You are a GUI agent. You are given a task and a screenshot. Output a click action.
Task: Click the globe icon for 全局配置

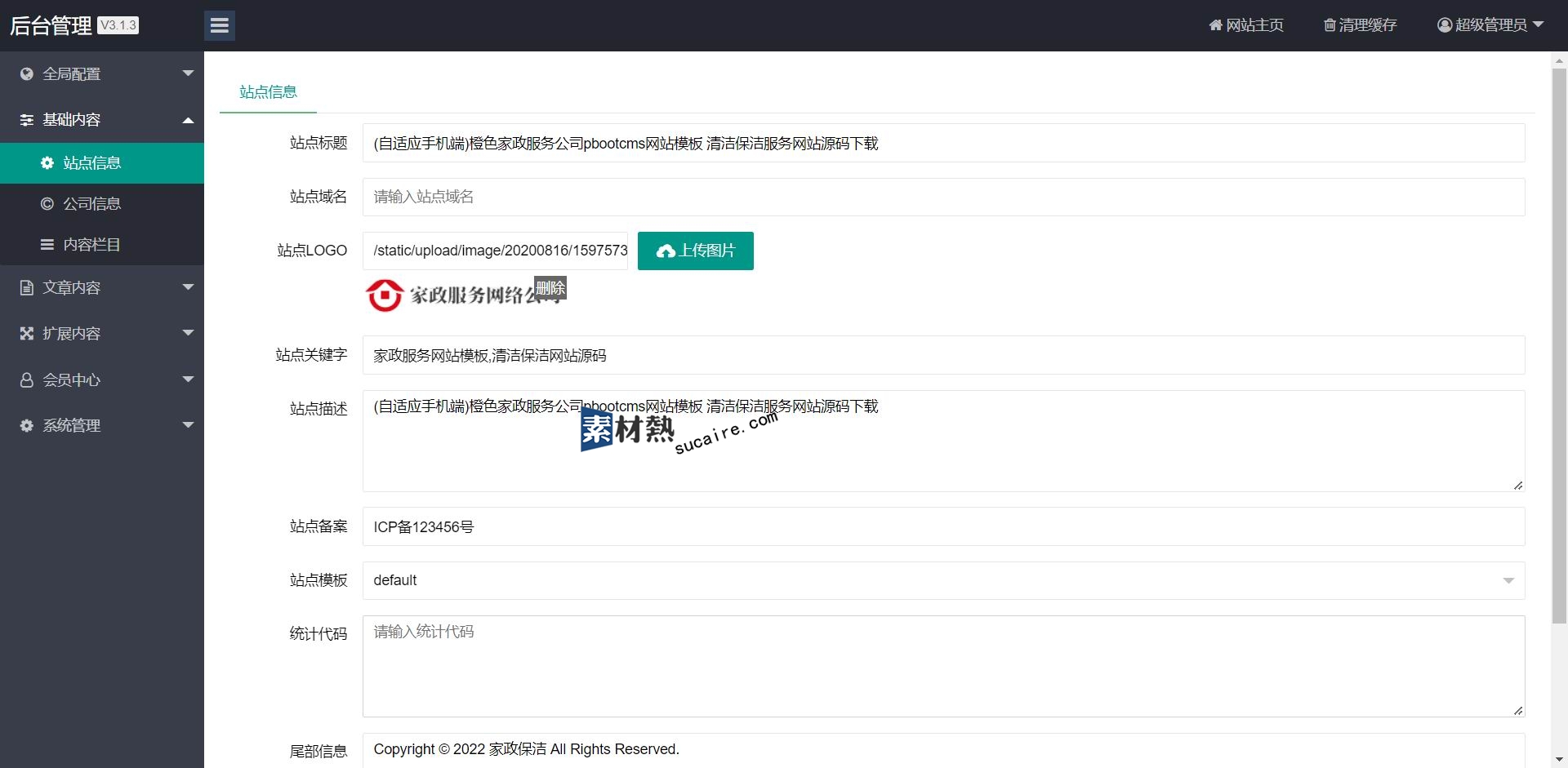pos(27,74)
